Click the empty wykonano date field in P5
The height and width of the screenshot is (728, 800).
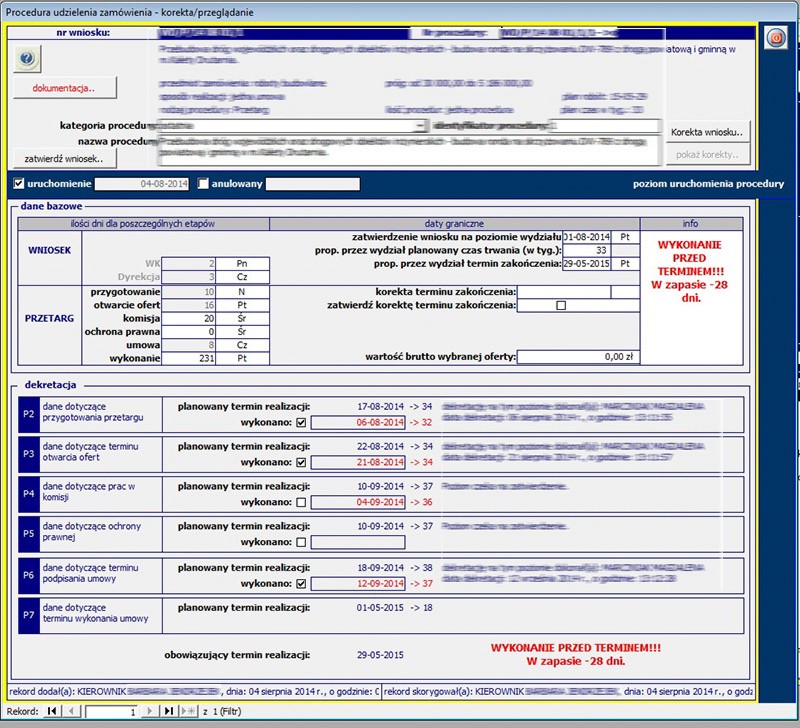358,542
